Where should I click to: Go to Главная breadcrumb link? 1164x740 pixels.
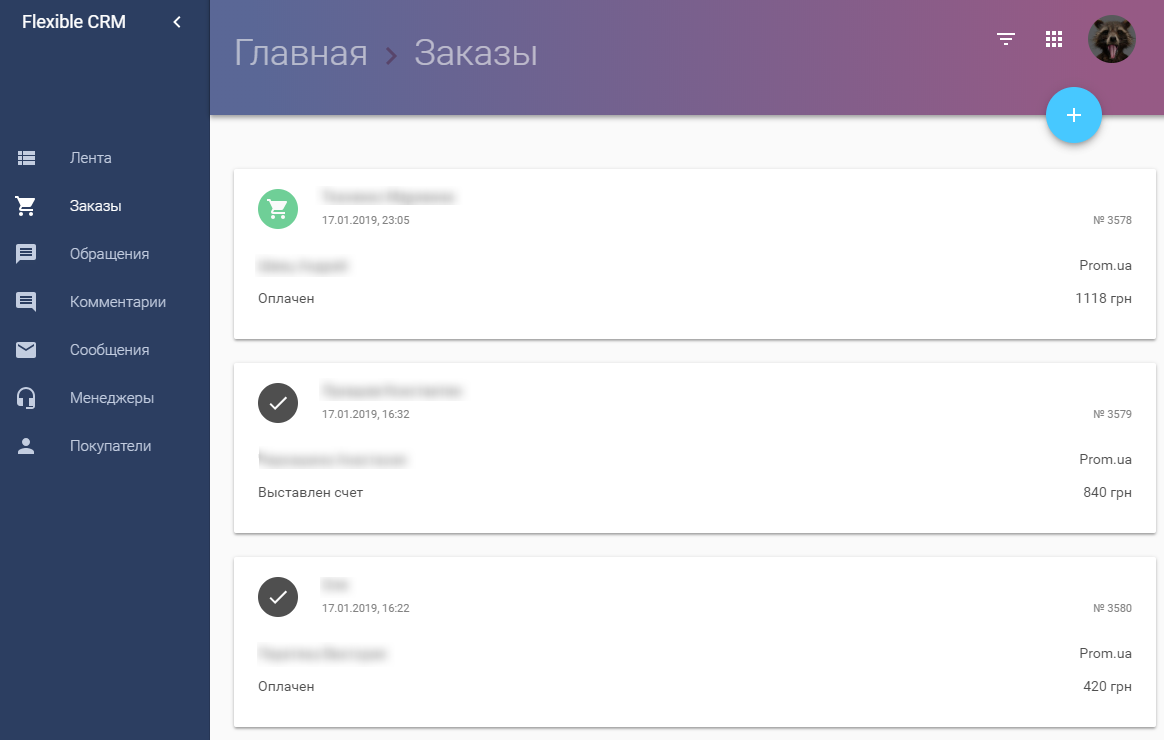[301, 53]
